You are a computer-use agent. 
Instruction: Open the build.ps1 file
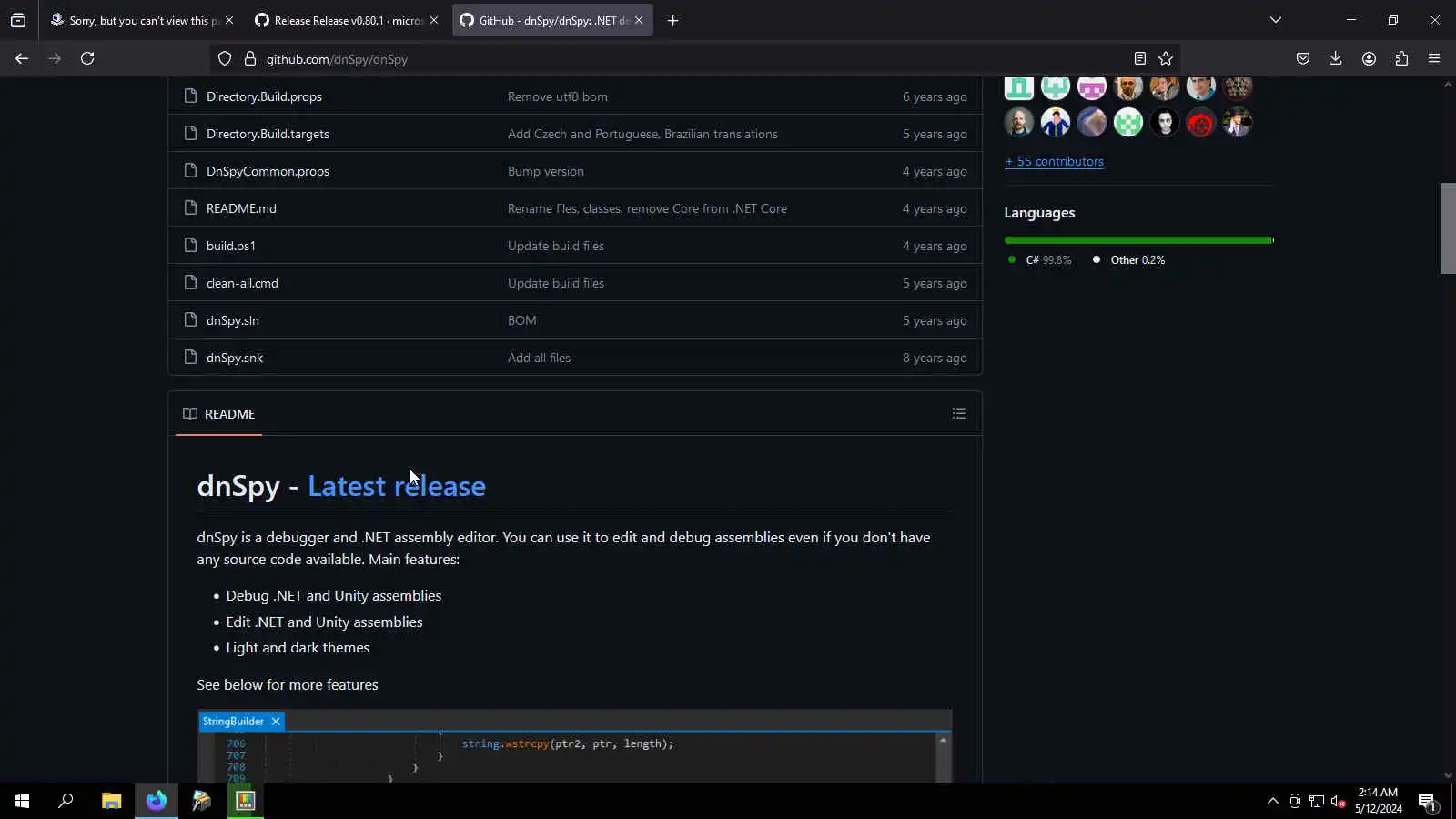231,246
